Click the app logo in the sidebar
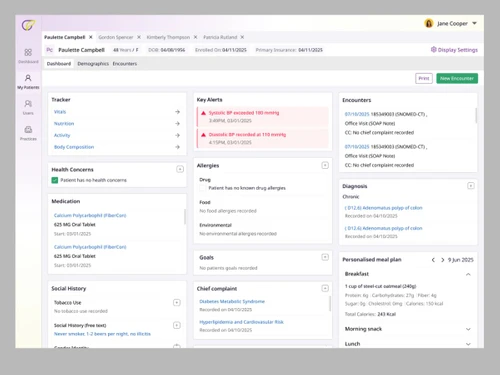 (x=28, y=25)
